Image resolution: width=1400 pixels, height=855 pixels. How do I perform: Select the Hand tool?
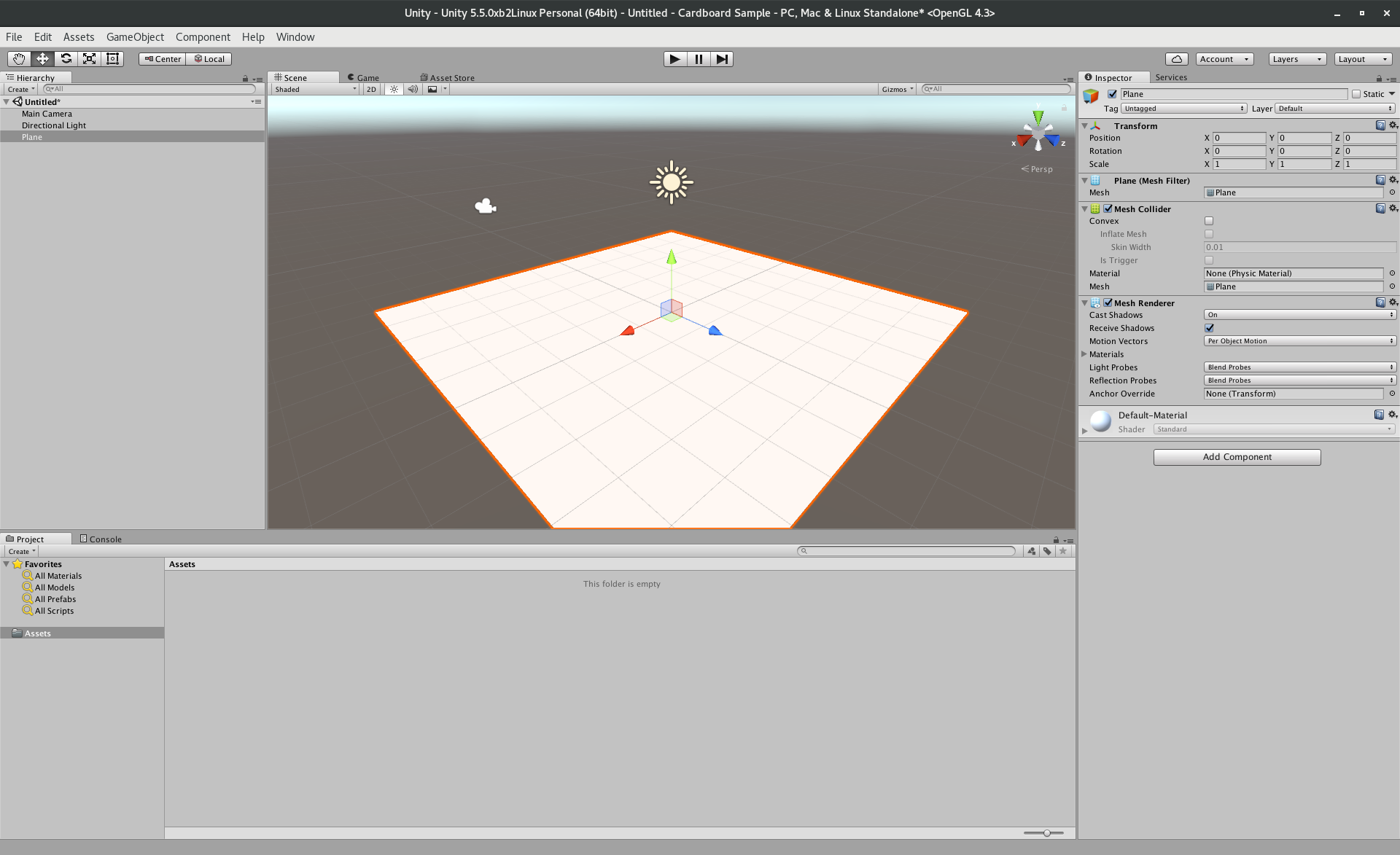(19, 59)
